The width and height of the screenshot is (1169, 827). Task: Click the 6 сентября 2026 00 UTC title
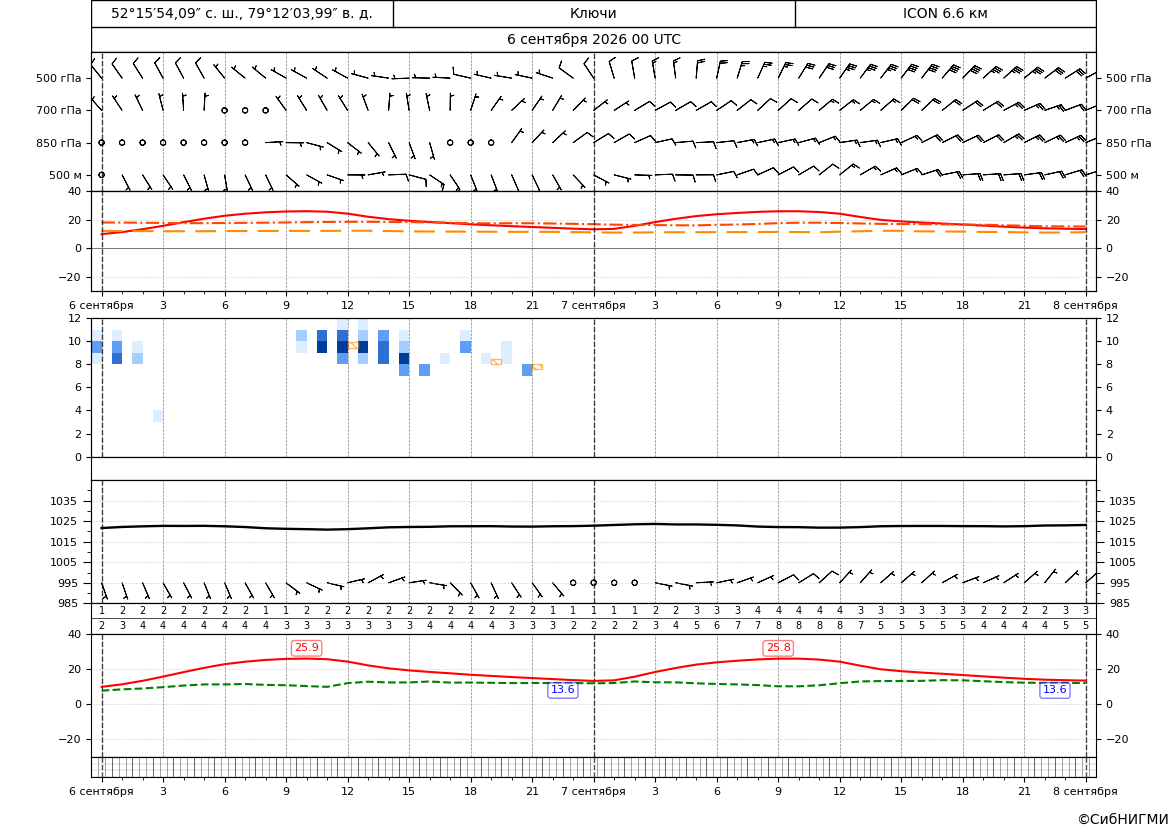pyautogui.click(x=593, y=40)
